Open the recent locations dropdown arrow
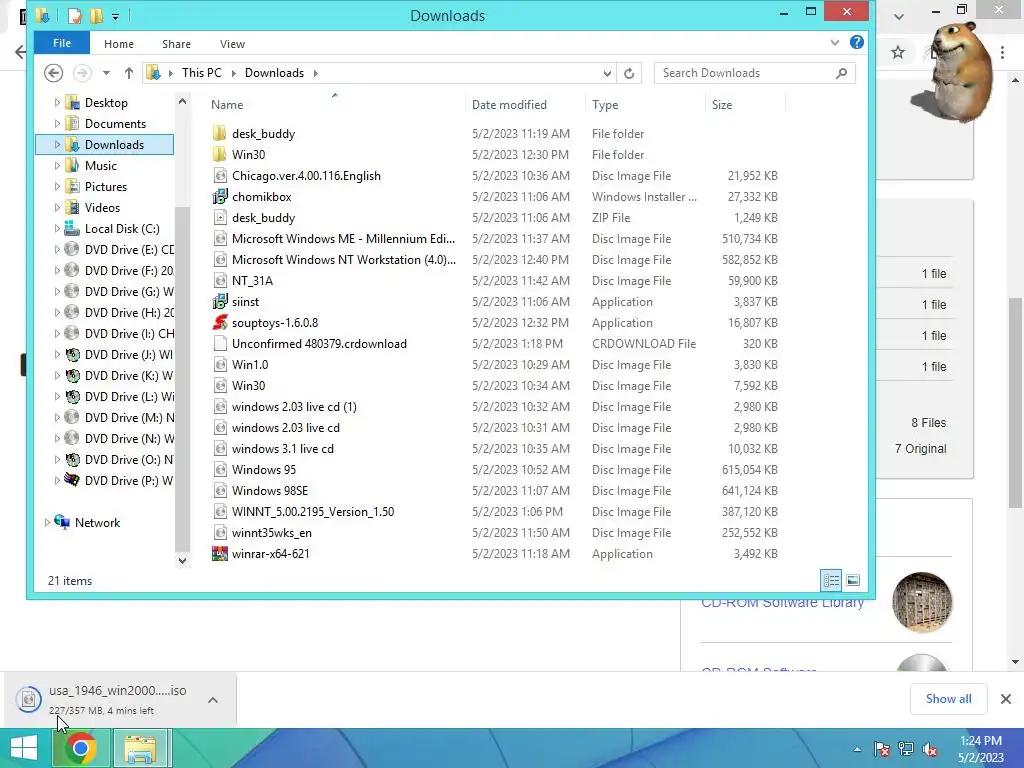 (x=106, y=73)
